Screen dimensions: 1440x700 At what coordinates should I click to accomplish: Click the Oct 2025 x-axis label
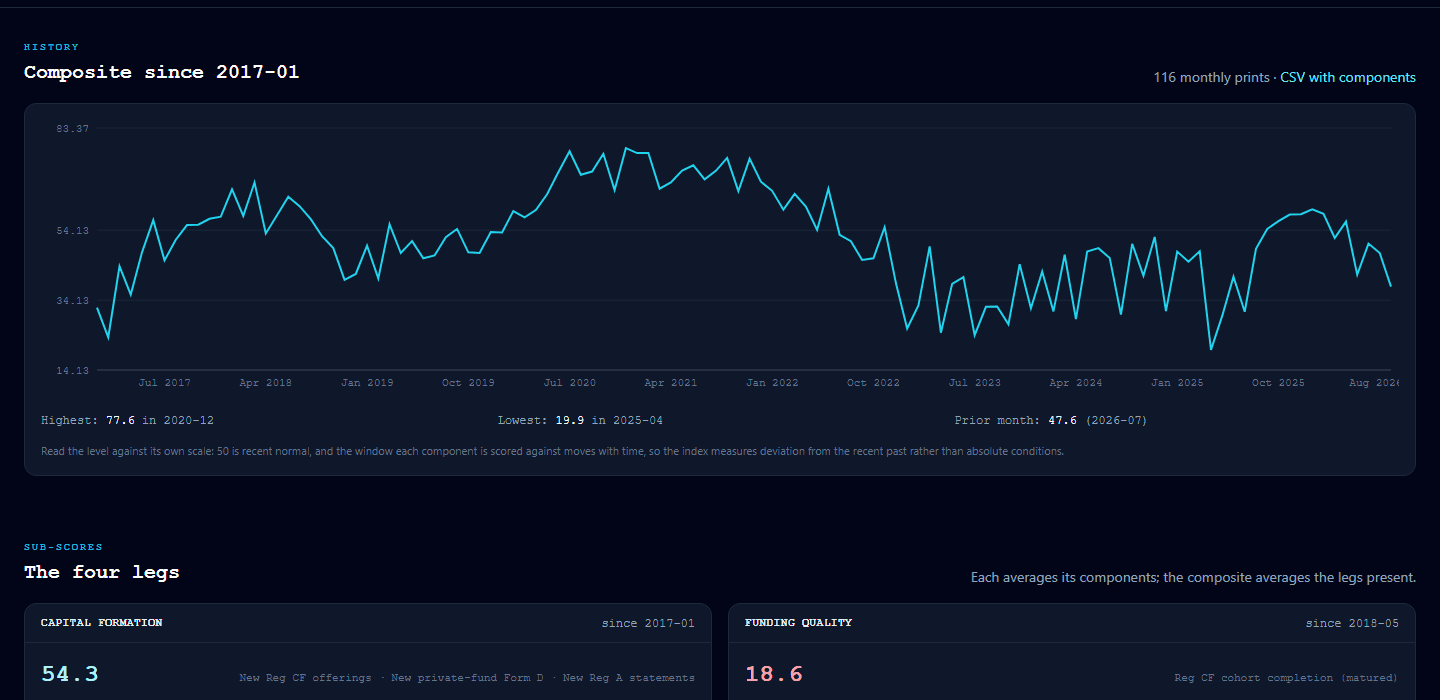[1278, 383]
